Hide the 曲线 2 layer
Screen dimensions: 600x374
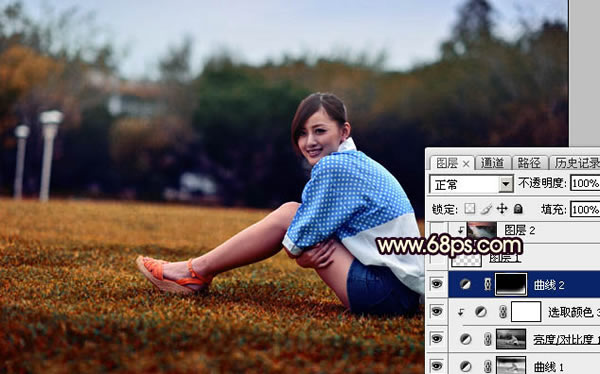pyautogui.click(x=437, y=284)
